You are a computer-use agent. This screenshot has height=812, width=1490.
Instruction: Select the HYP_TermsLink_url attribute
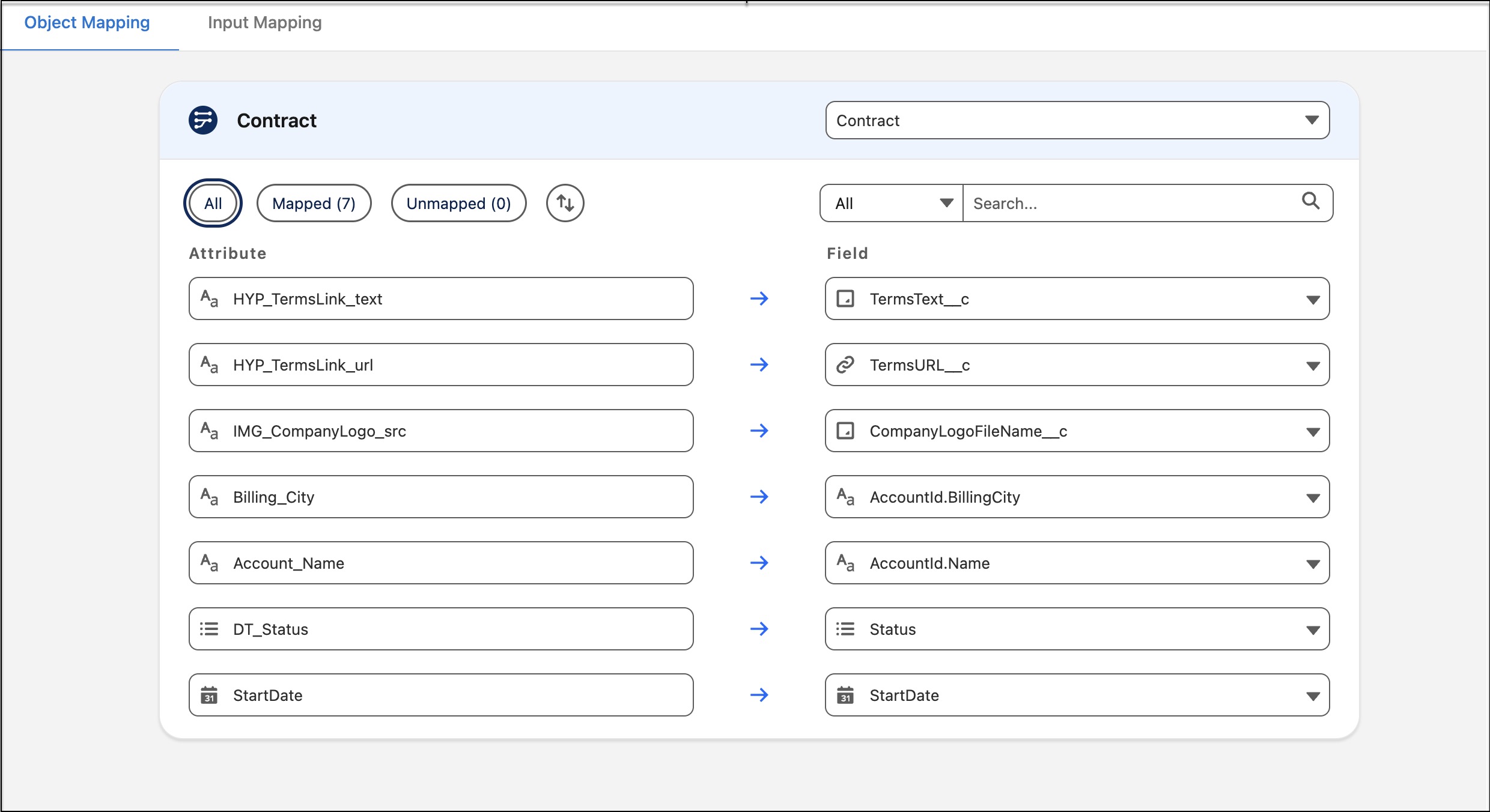pyautogui.click(x=441, y=365)
